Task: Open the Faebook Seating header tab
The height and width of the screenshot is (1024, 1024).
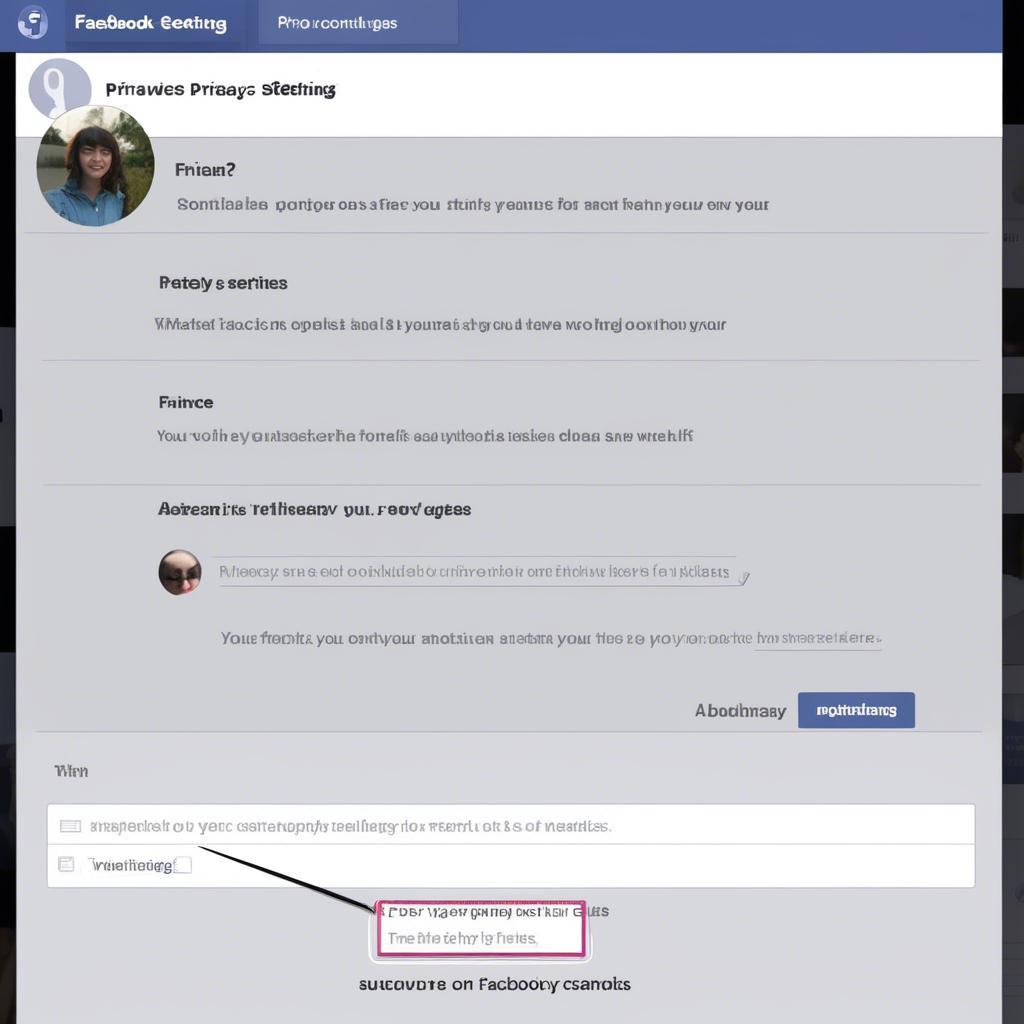Action: (x=150, y=23)
